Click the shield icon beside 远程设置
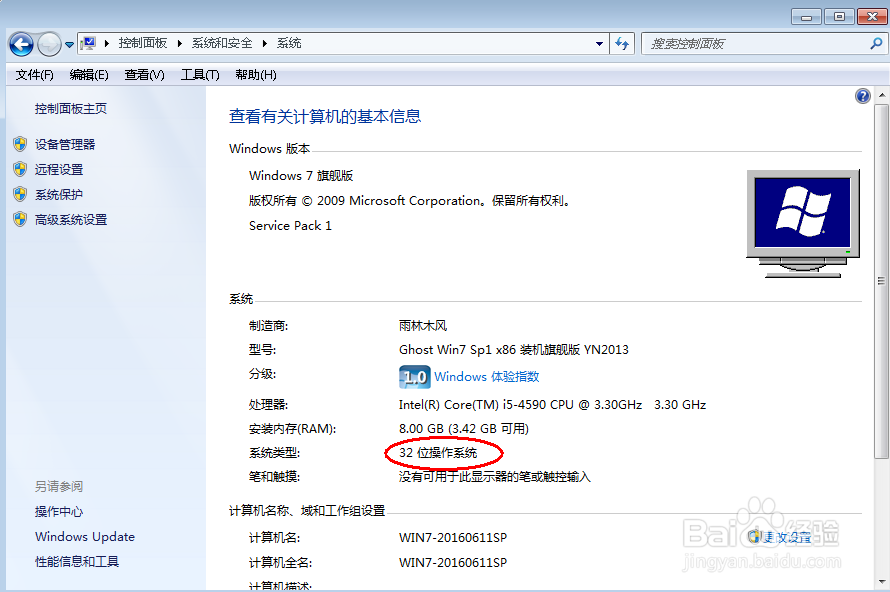This screenshot has height=592, width=890. click(20, 169)
